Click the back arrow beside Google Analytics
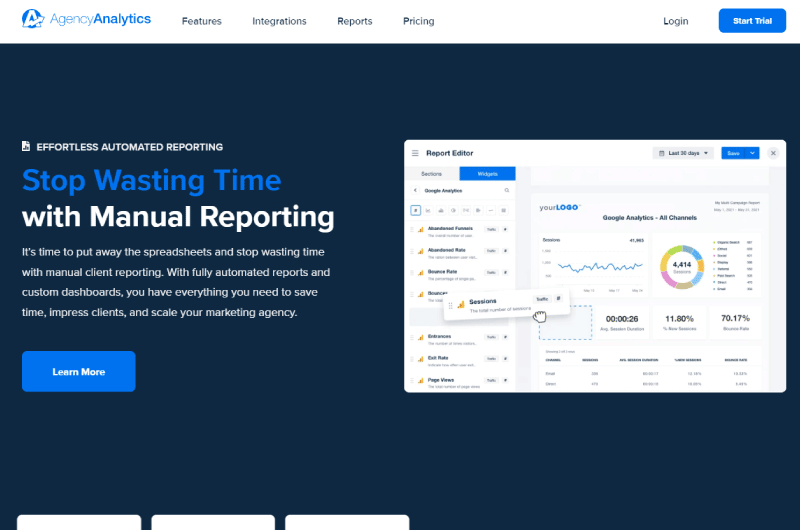This screenshot has height=530, width=800. 415,190
